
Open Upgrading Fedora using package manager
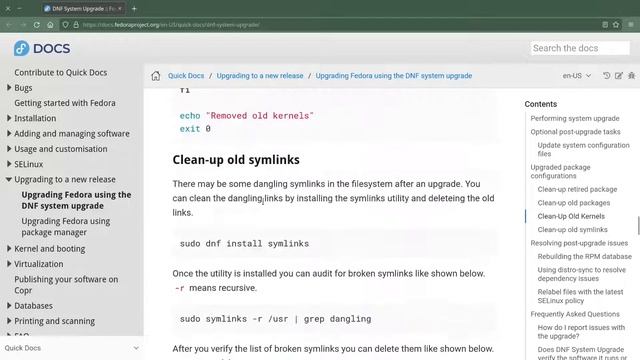pyautogui.click(x=66, y=227)
